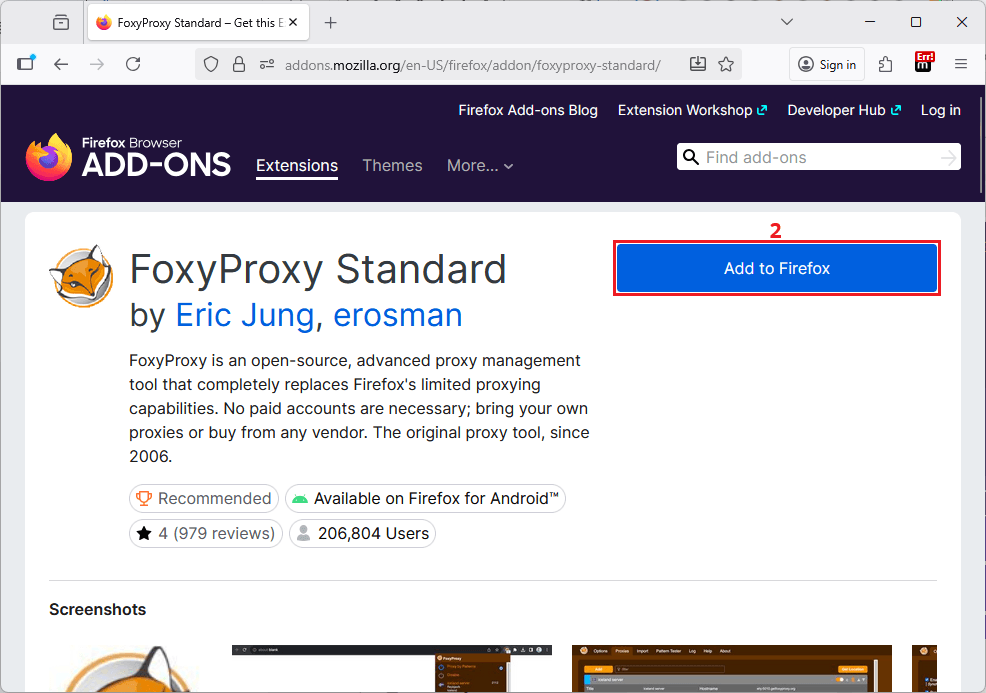Click the back navigation arrow

coord(61,64)
